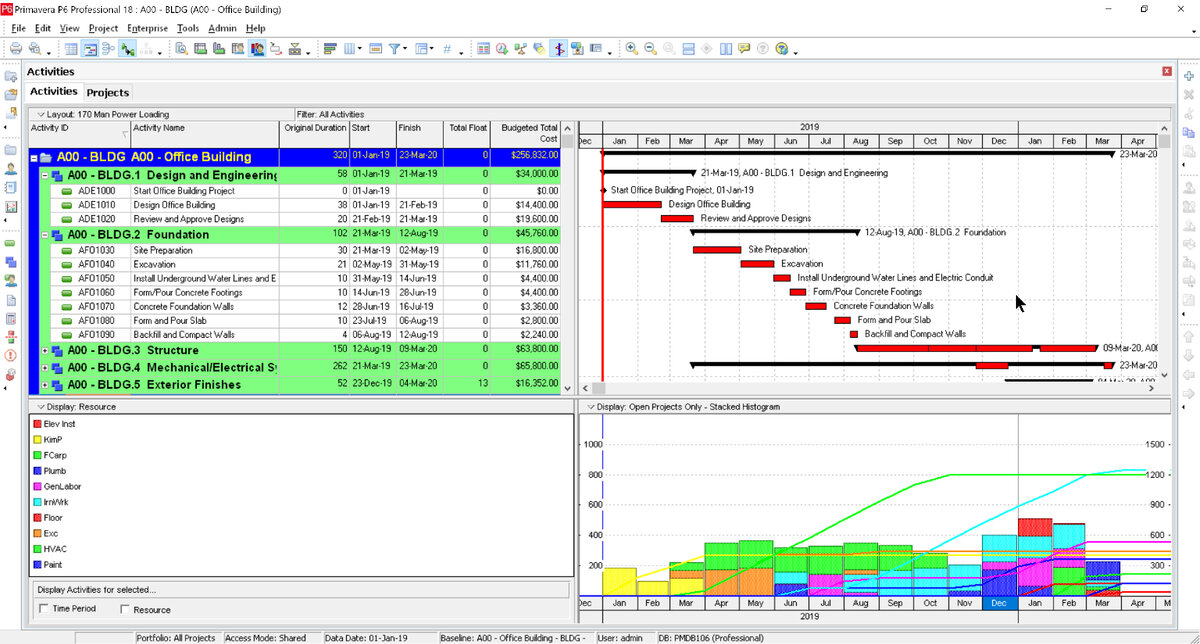This screenshot has height=644, width=1200.
Task: Click the Zoom In magnifier icon
Action: (631, 48)
